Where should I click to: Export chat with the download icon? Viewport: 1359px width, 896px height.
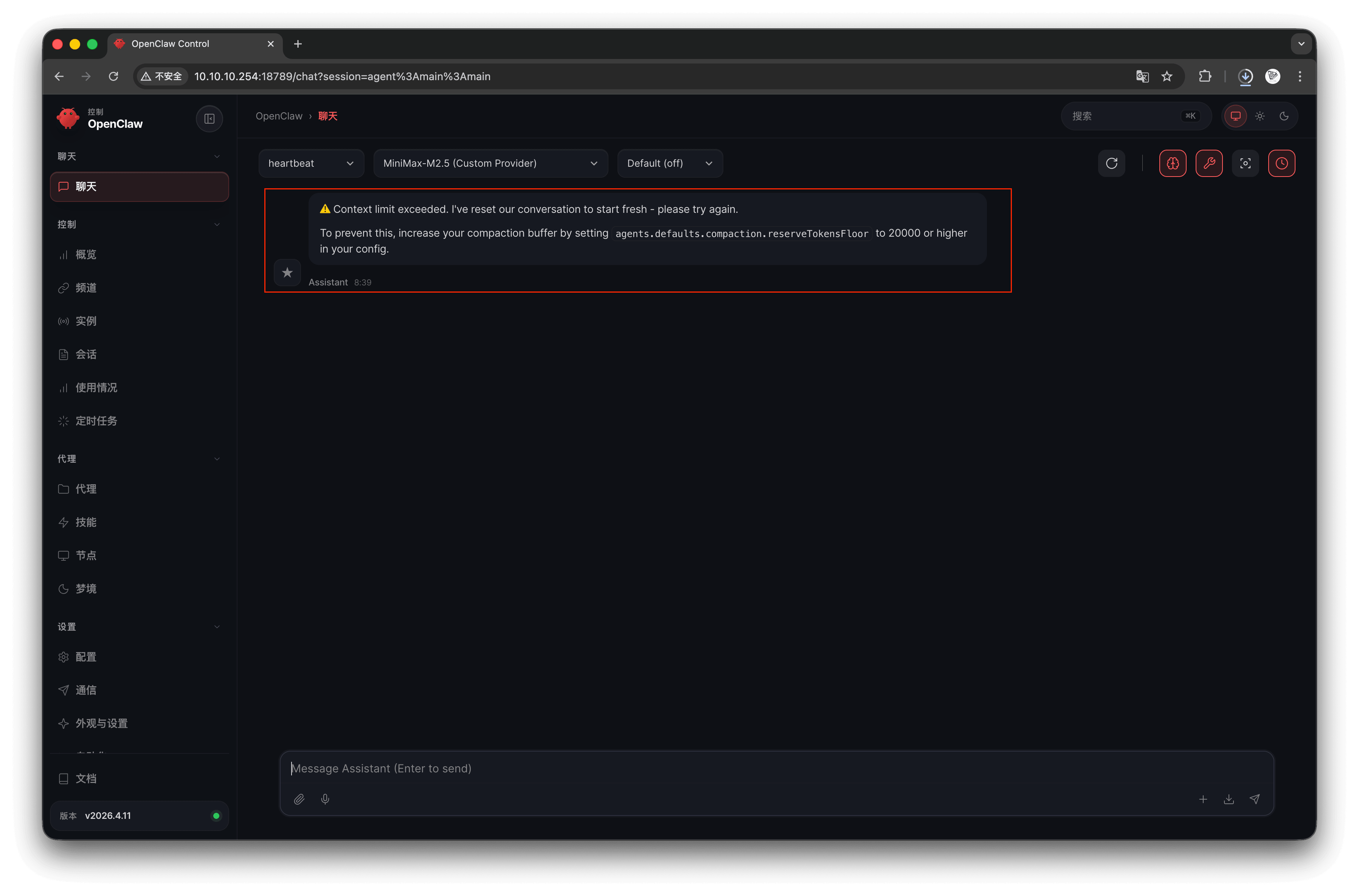(1228, 799)
